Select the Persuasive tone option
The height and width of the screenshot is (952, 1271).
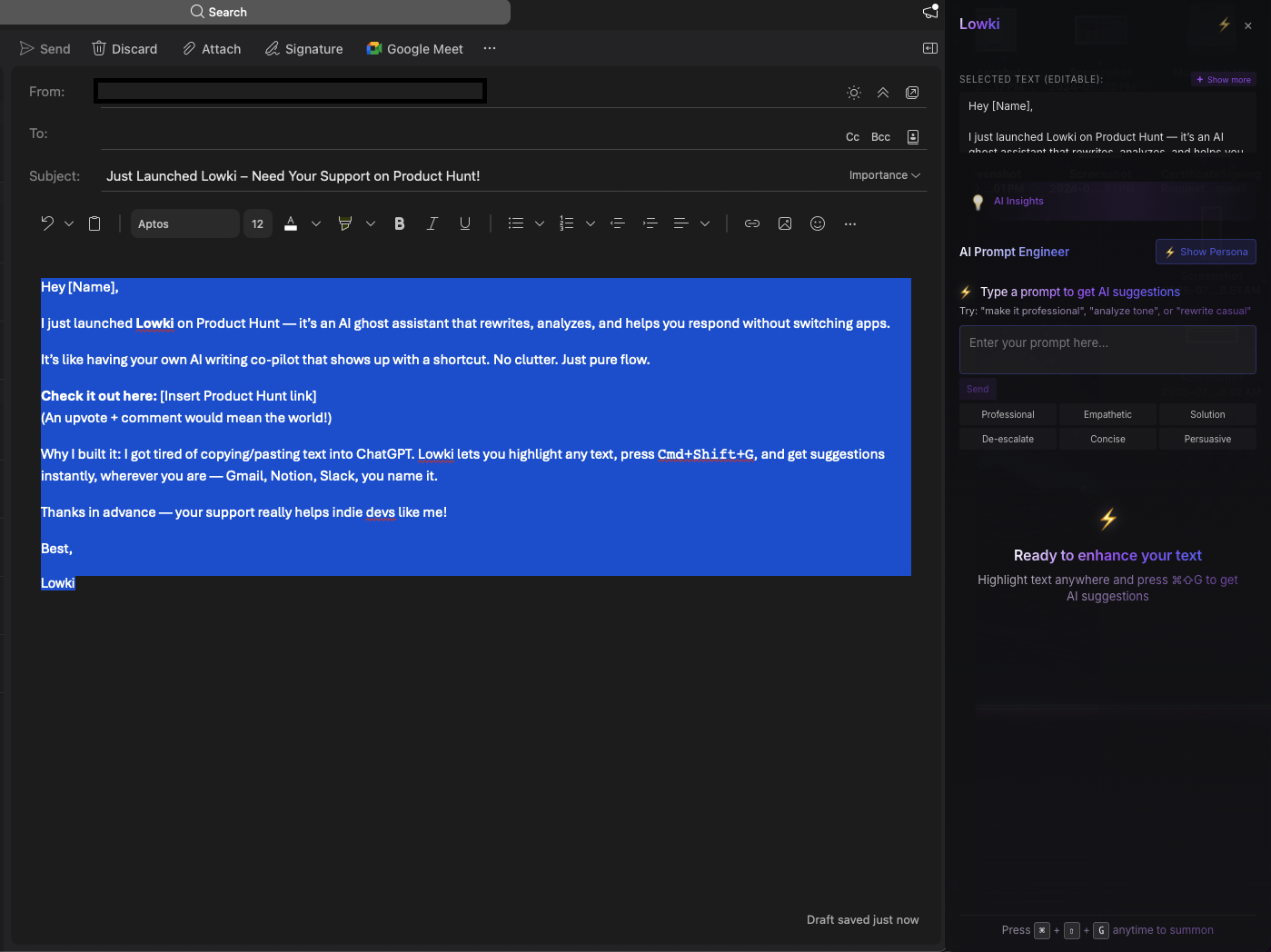point(1207,439)
